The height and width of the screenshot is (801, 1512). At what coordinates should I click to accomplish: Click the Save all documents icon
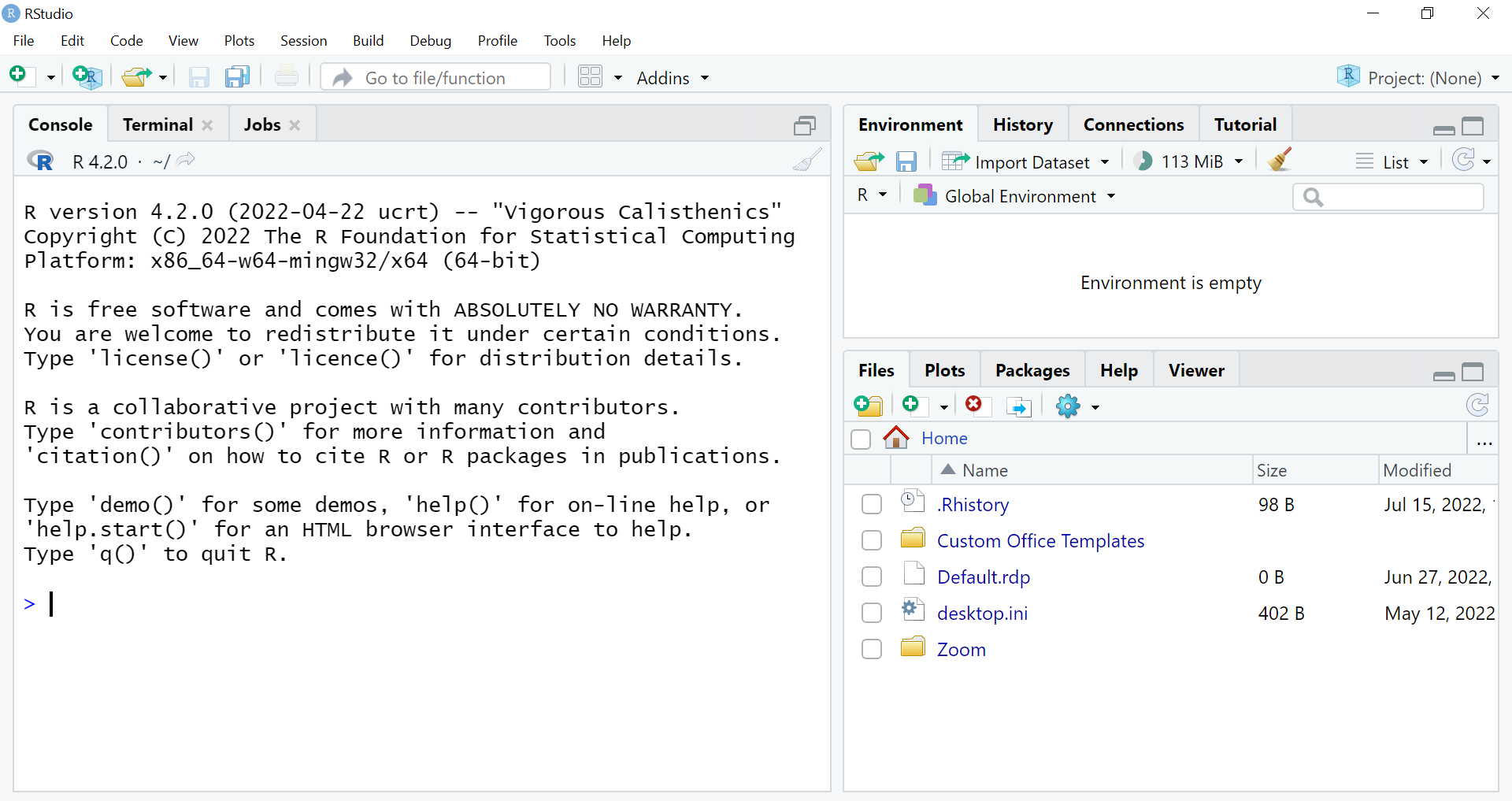237,76
